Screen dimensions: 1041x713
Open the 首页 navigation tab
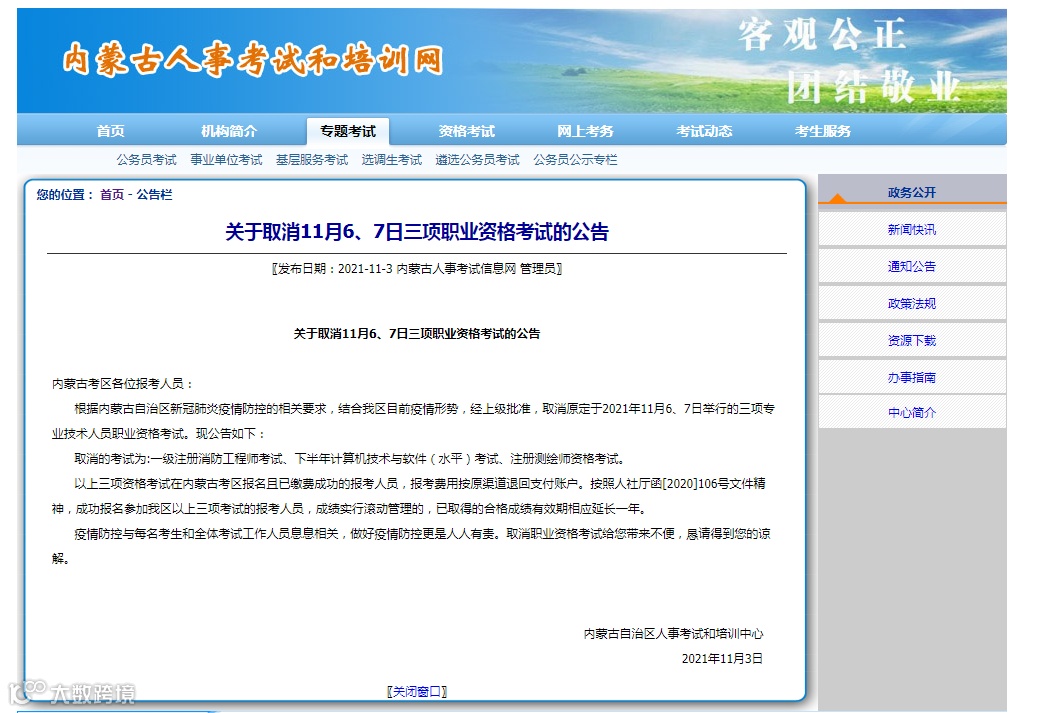(x=110, y=131)
